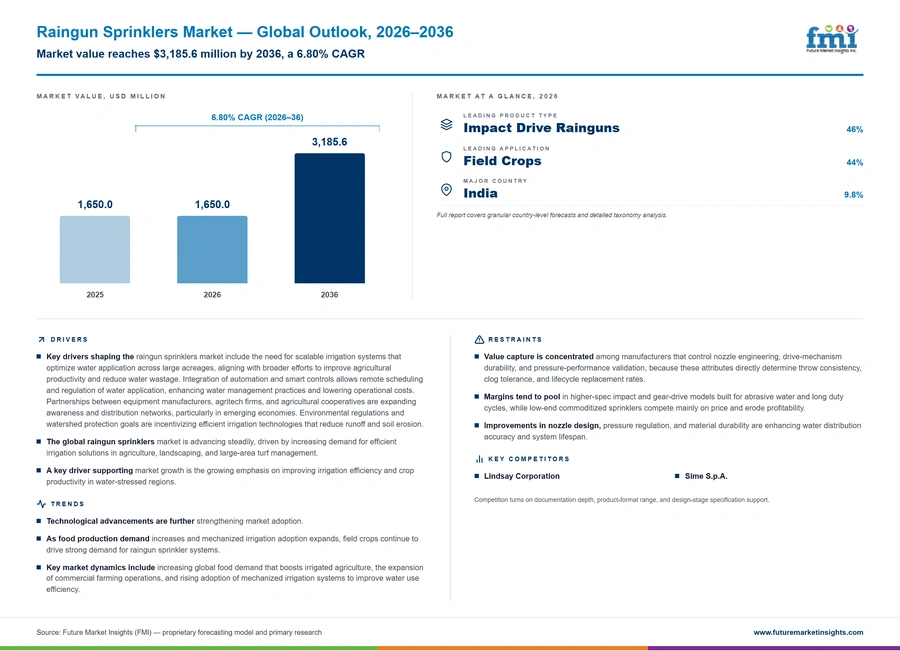Click the Trends section heading
This screenshot has width=900, height=651.
tap(67, 504)
